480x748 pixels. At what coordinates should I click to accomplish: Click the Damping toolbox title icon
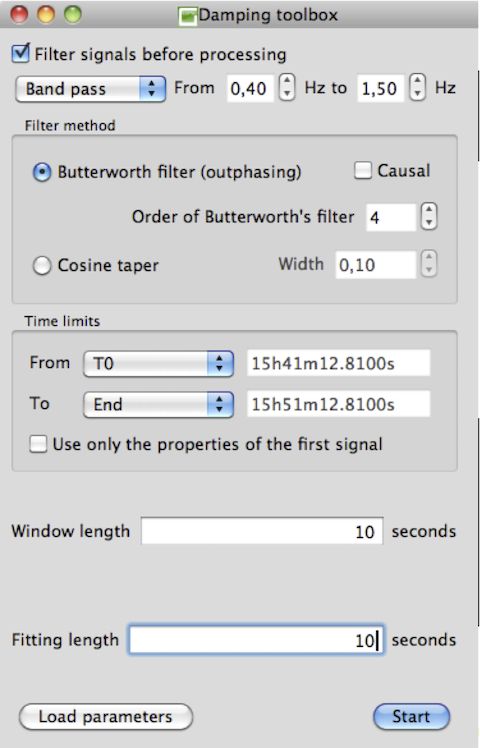(x=188, y=16)
